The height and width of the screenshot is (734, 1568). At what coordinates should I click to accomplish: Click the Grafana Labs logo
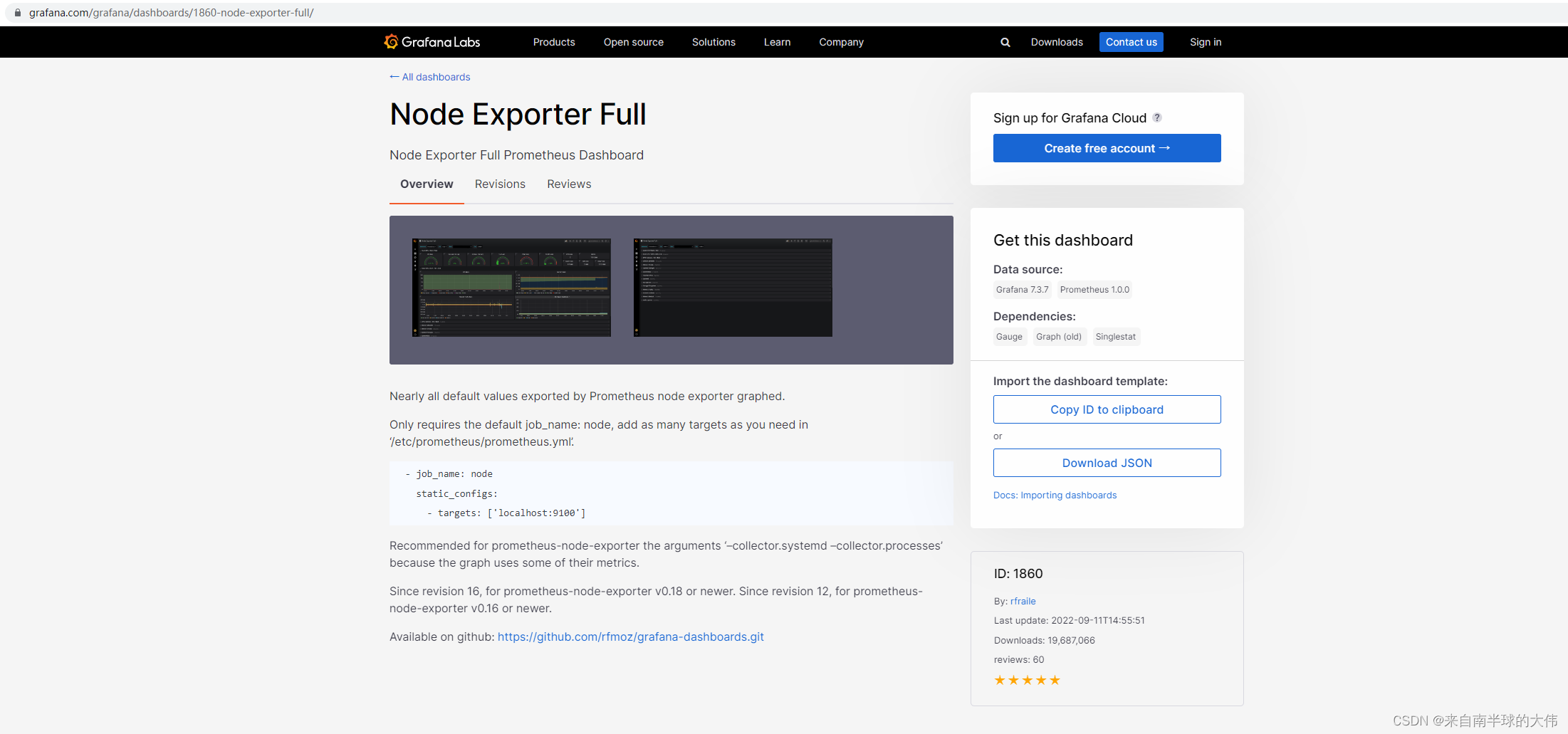coord(432,42)
